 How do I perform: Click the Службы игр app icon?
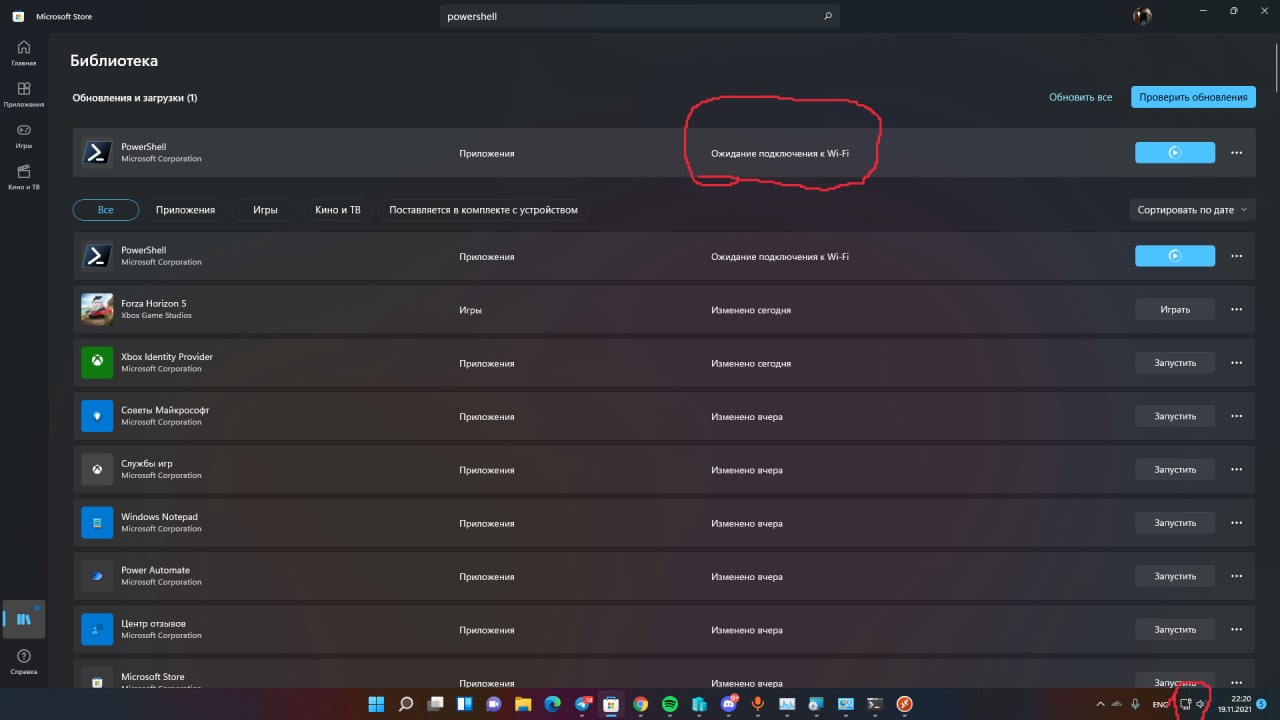[x=97, y=469]
